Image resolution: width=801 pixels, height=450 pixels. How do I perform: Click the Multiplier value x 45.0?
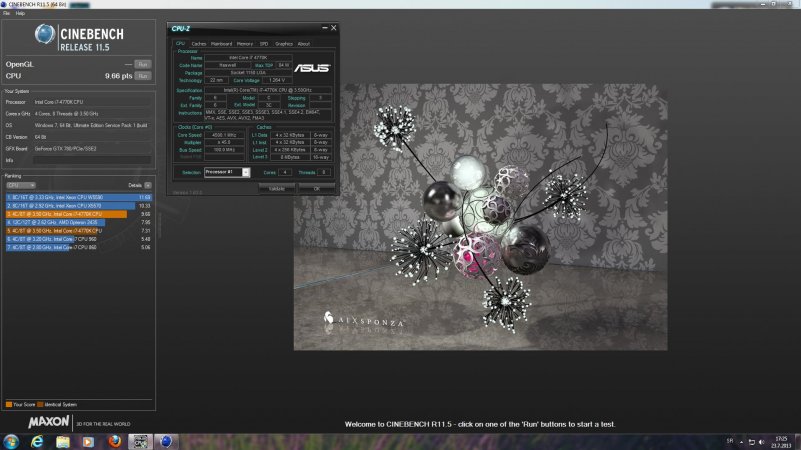224,143
